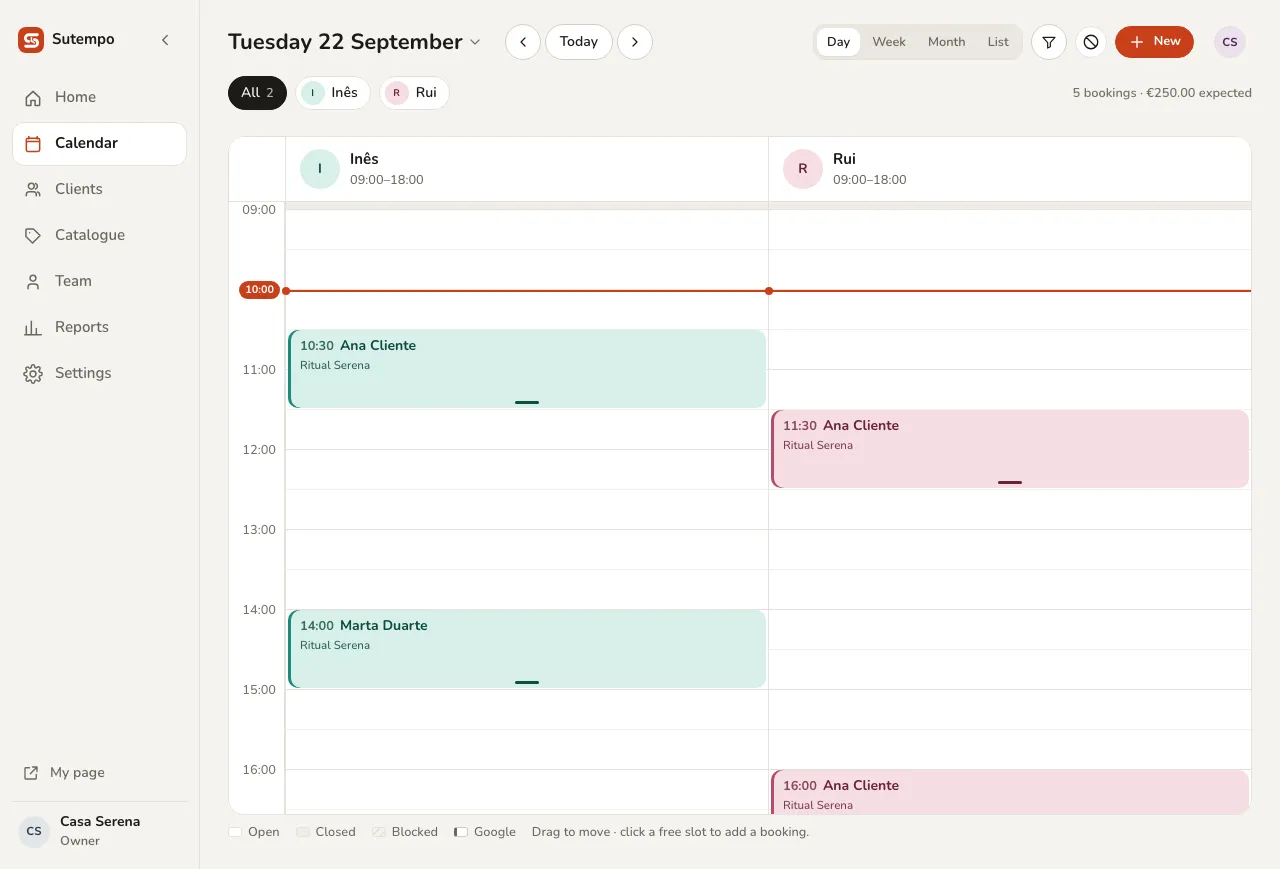Open Home in the sidebar

(99, 97)
